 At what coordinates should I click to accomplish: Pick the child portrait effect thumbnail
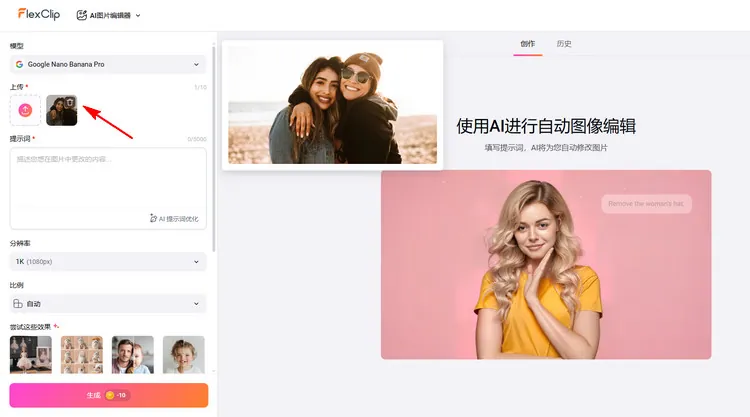tap(183, 355)
